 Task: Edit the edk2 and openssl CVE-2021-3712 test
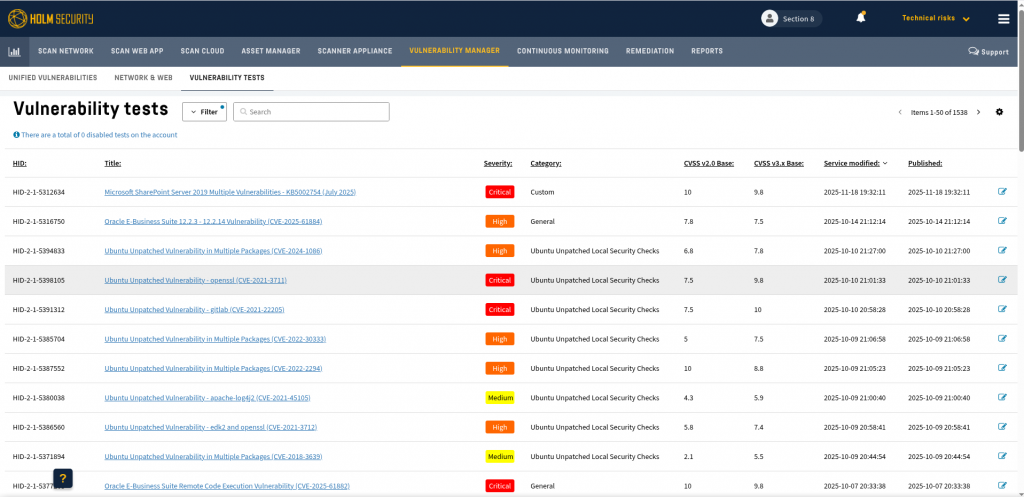click(1002, 426)
